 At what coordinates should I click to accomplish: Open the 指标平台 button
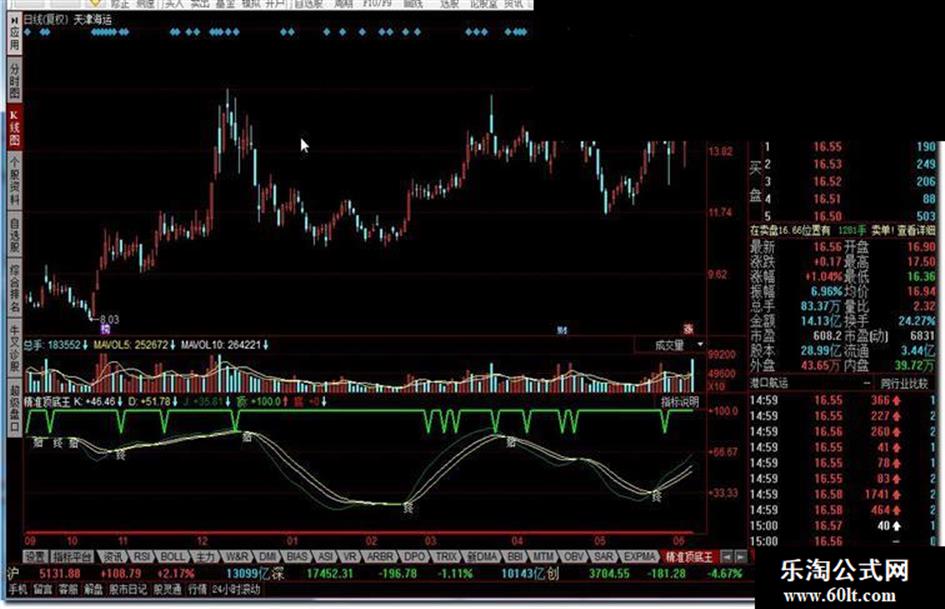72,557
